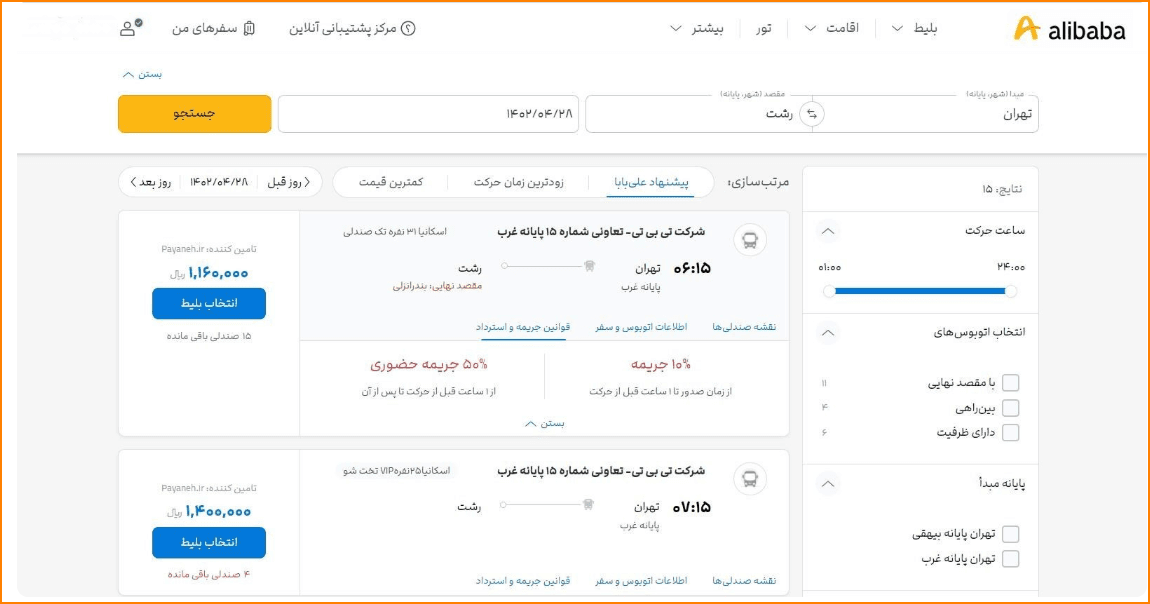
Task: Sort by 'کمترین قیمت' tab
Action: (391, 182)
